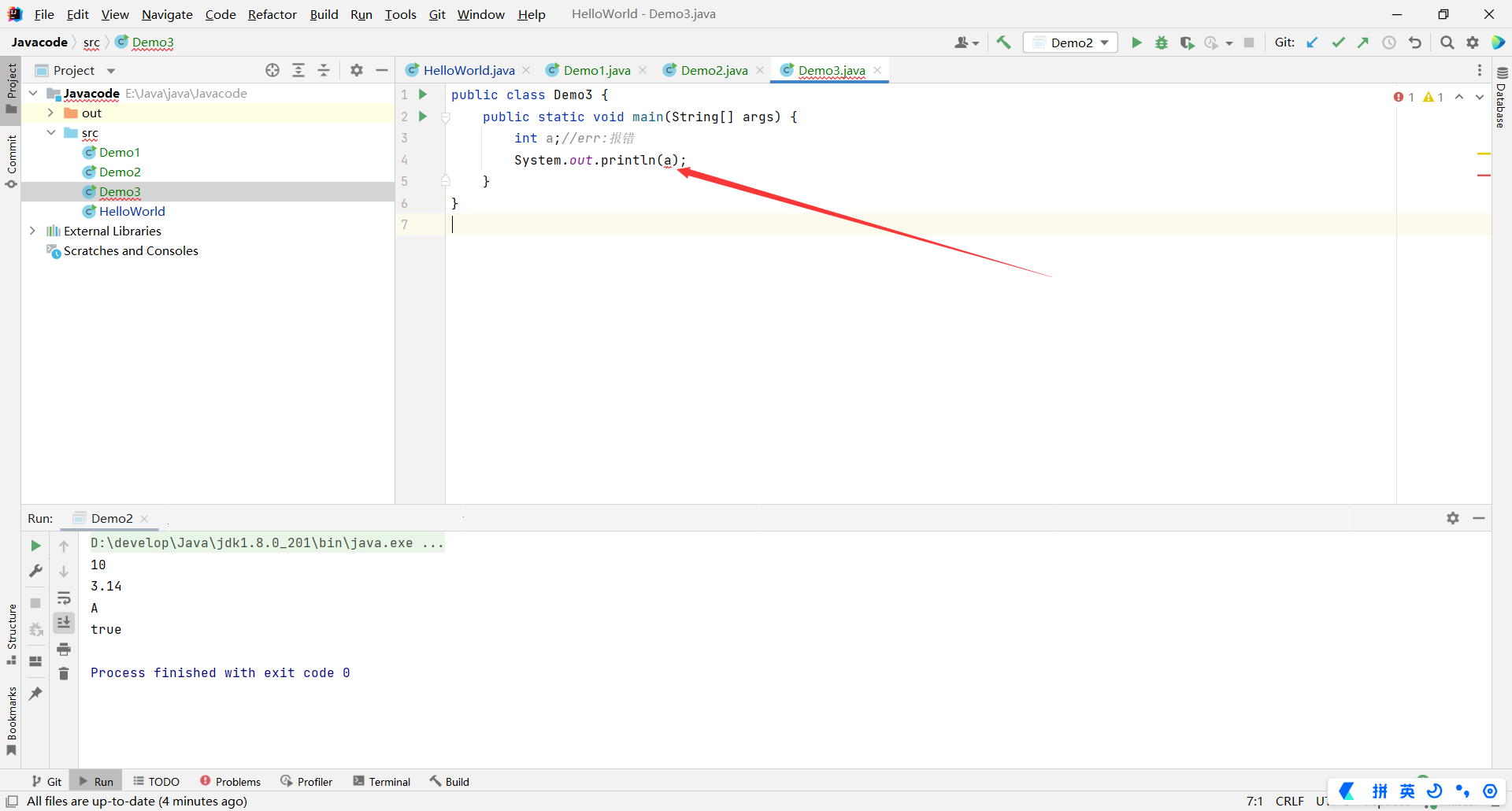Open Build tool window from bottom bar

449,781
